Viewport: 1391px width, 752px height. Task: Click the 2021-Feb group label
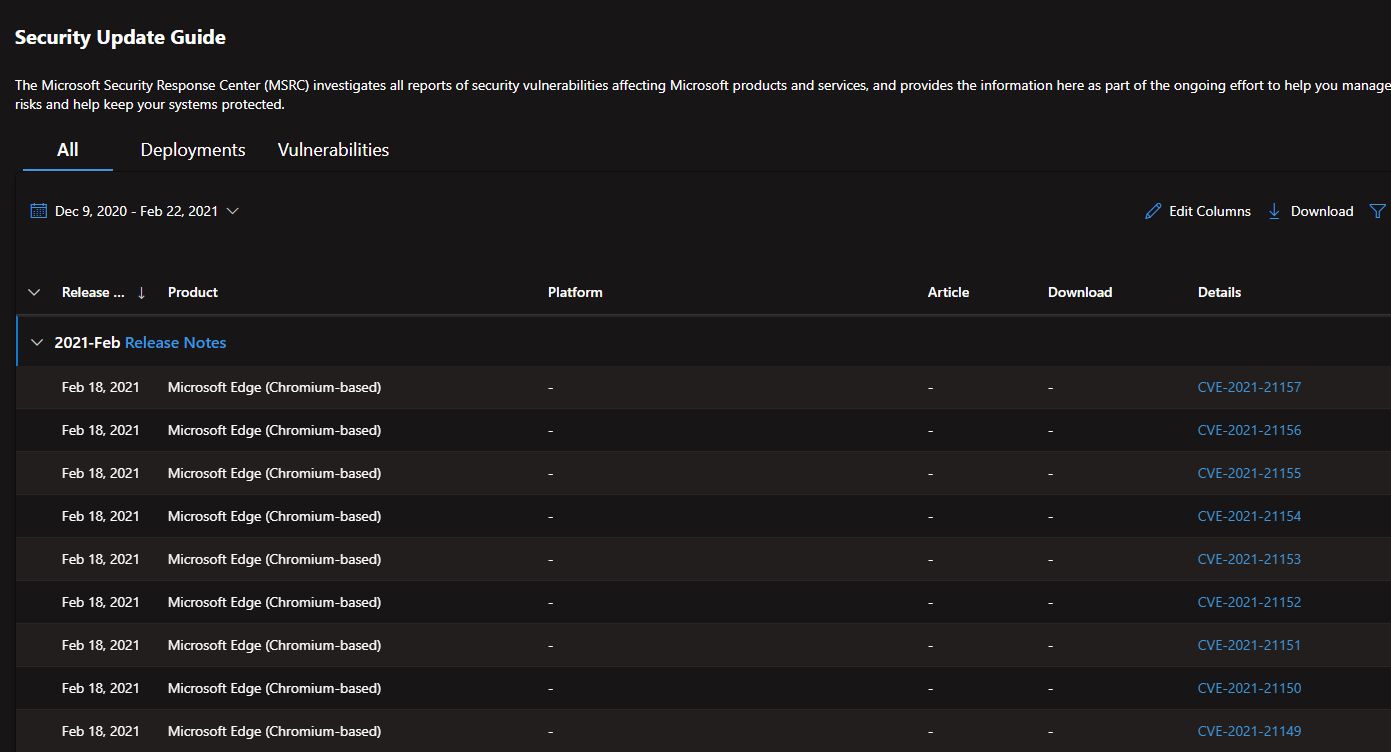(87, 342)
